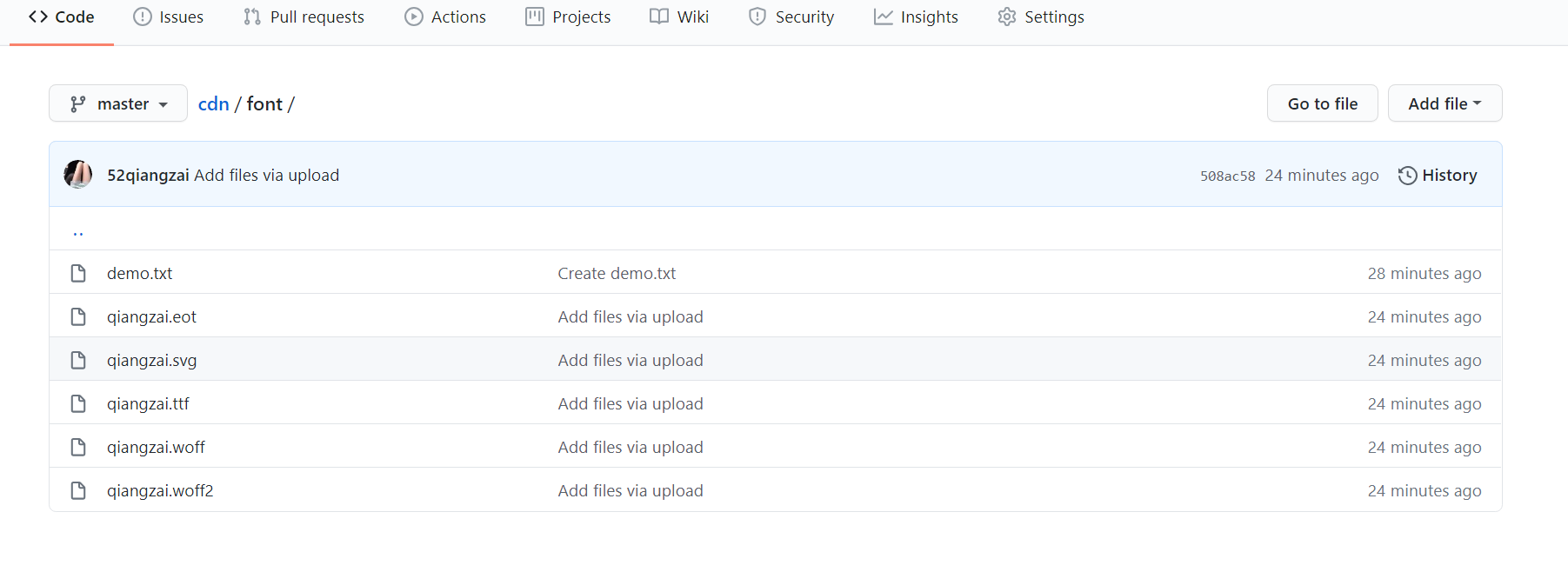1568x572 pixels.
Task: Expand the Add file dropdown
Action: [1445, 103]
